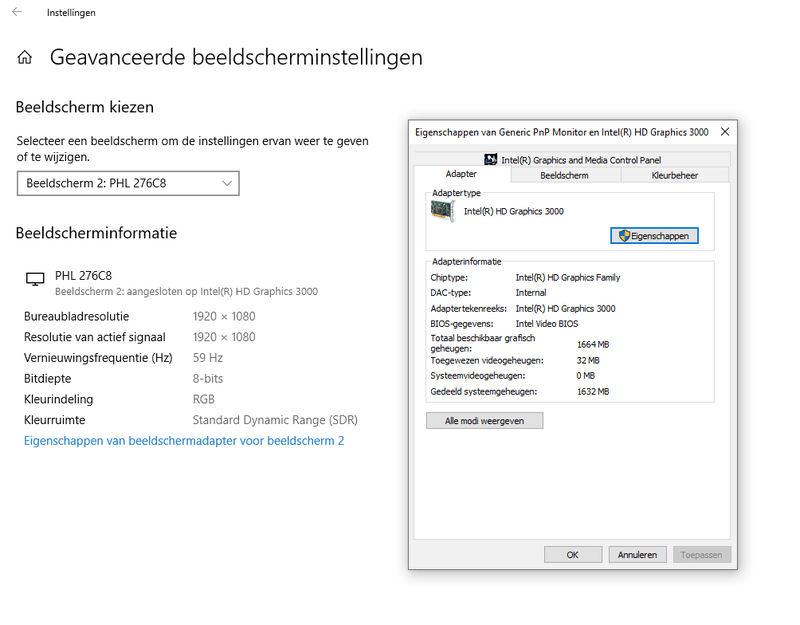800x625 pixels.
Task: Go back with the Instellingen arrow
Action: (x=17, y=12)
